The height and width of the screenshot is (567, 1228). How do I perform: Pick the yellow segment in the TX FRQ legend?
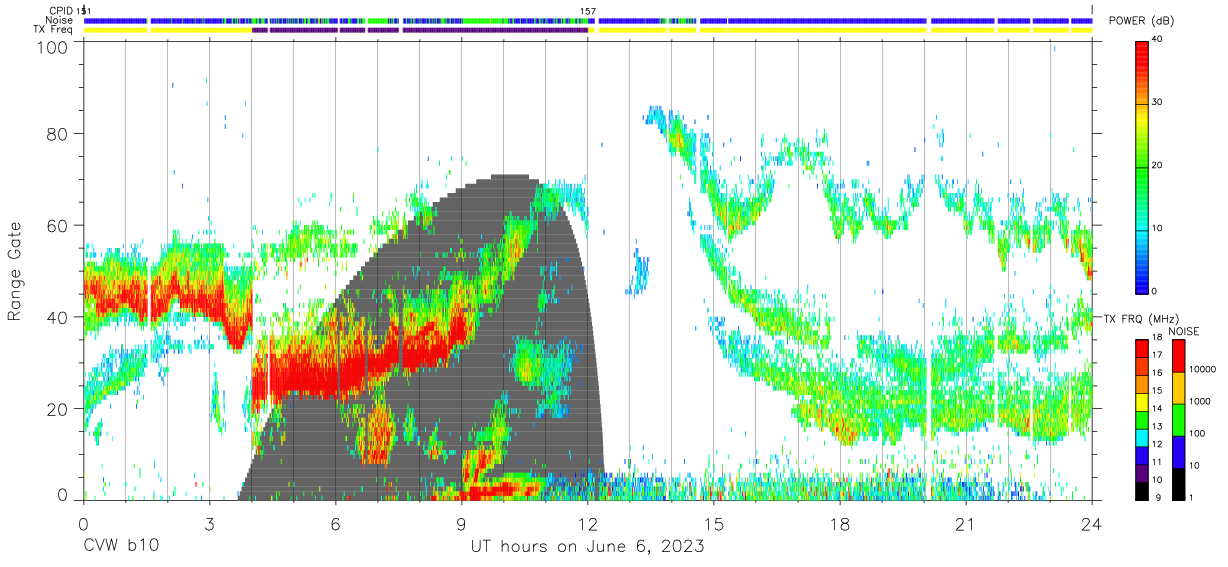(1142, 402)
